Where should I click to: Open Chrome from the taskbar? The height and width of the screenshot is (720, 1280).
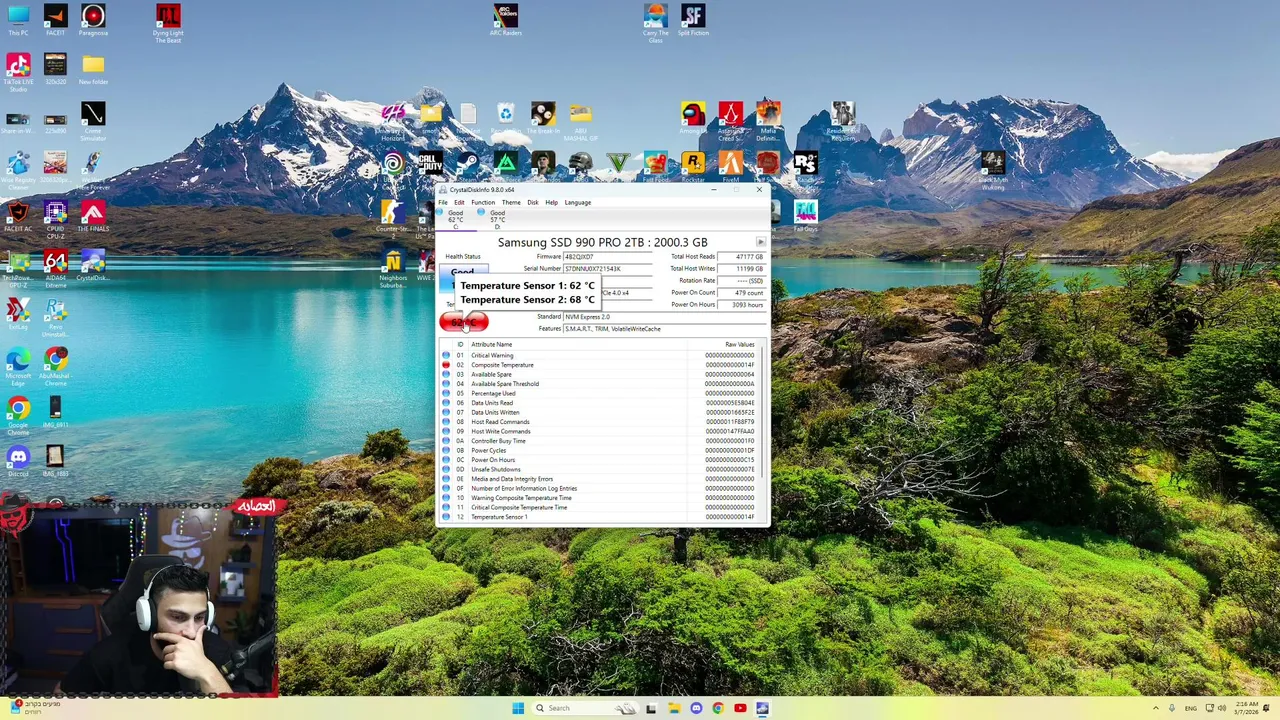click(x=718, y=708)
